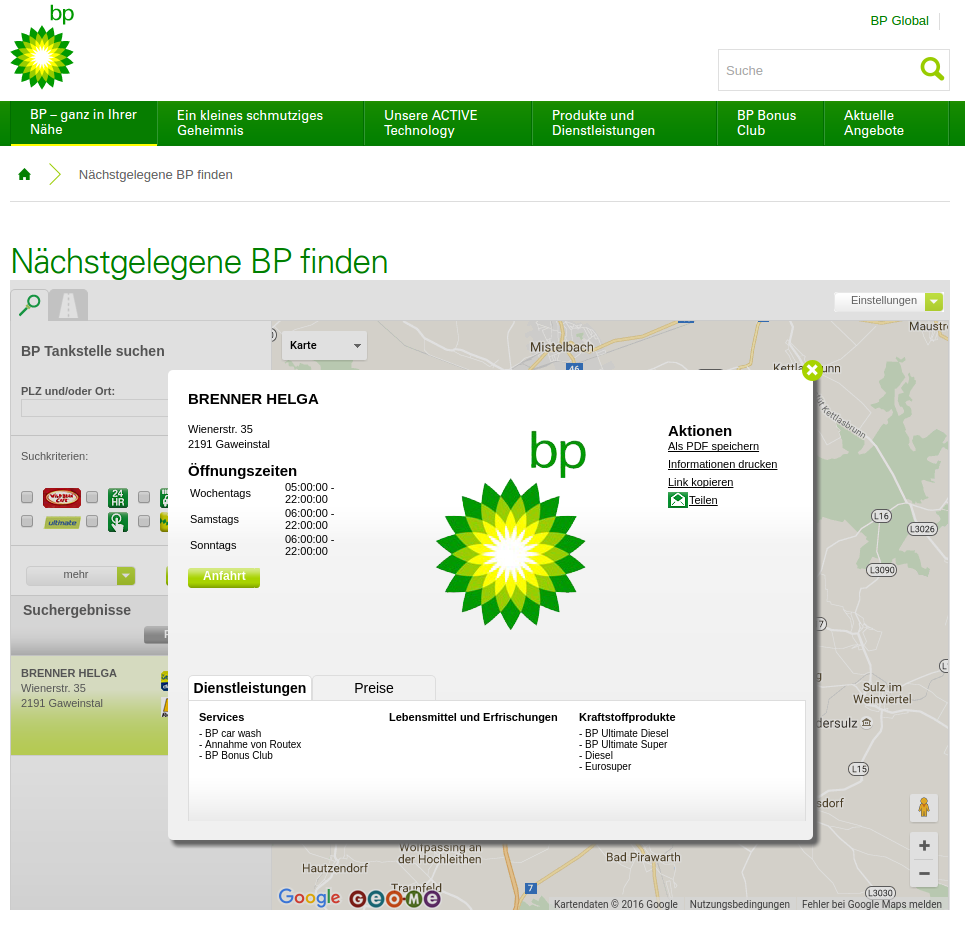965x926 pixels.
Task: Tick the checkbox beside the 24 HR icon
Action: click(x=92, y=497)
